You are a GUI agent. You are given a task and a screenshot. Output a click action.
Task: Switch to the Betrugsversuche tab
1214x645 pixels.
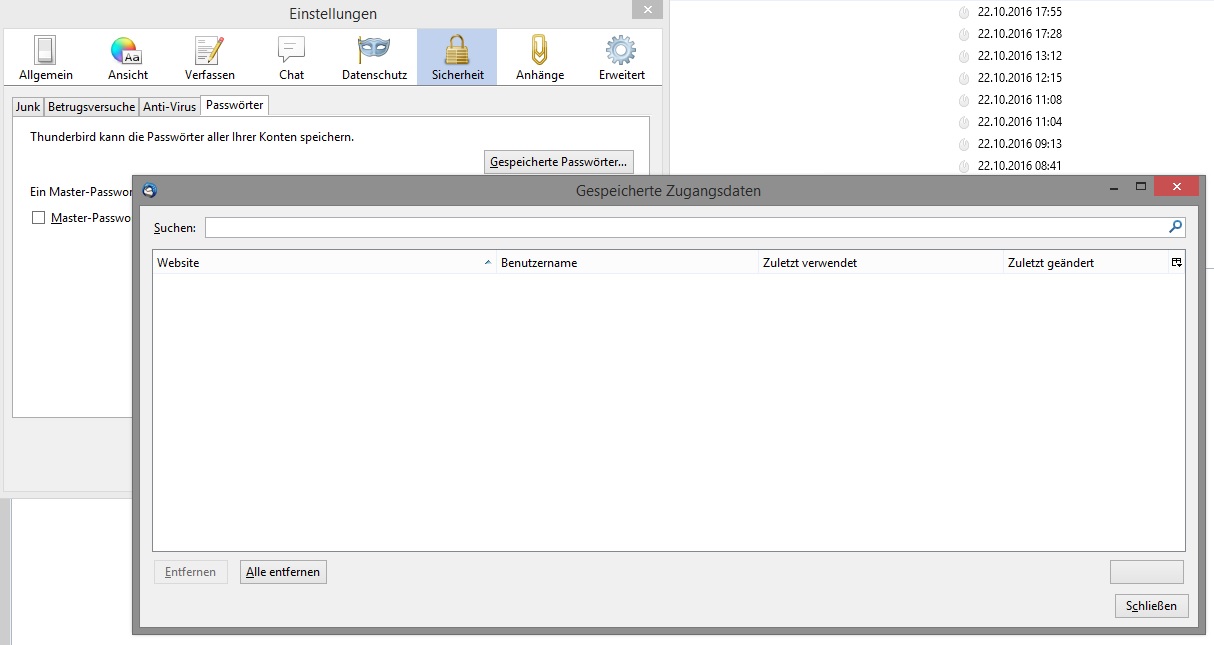point(91,106)
